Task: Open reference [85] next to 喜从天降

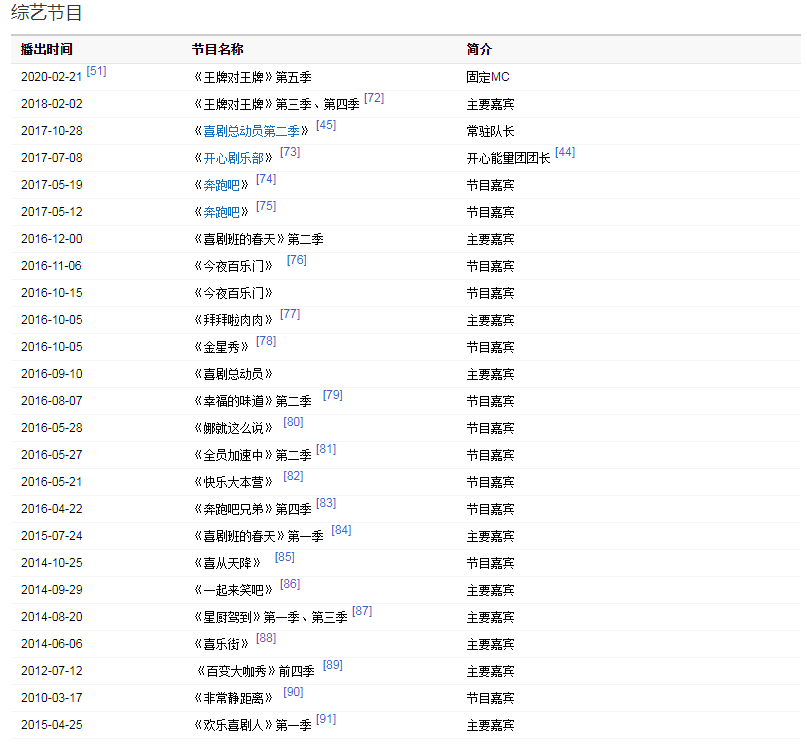Action: pyautogui.click(x=285, y=557)
